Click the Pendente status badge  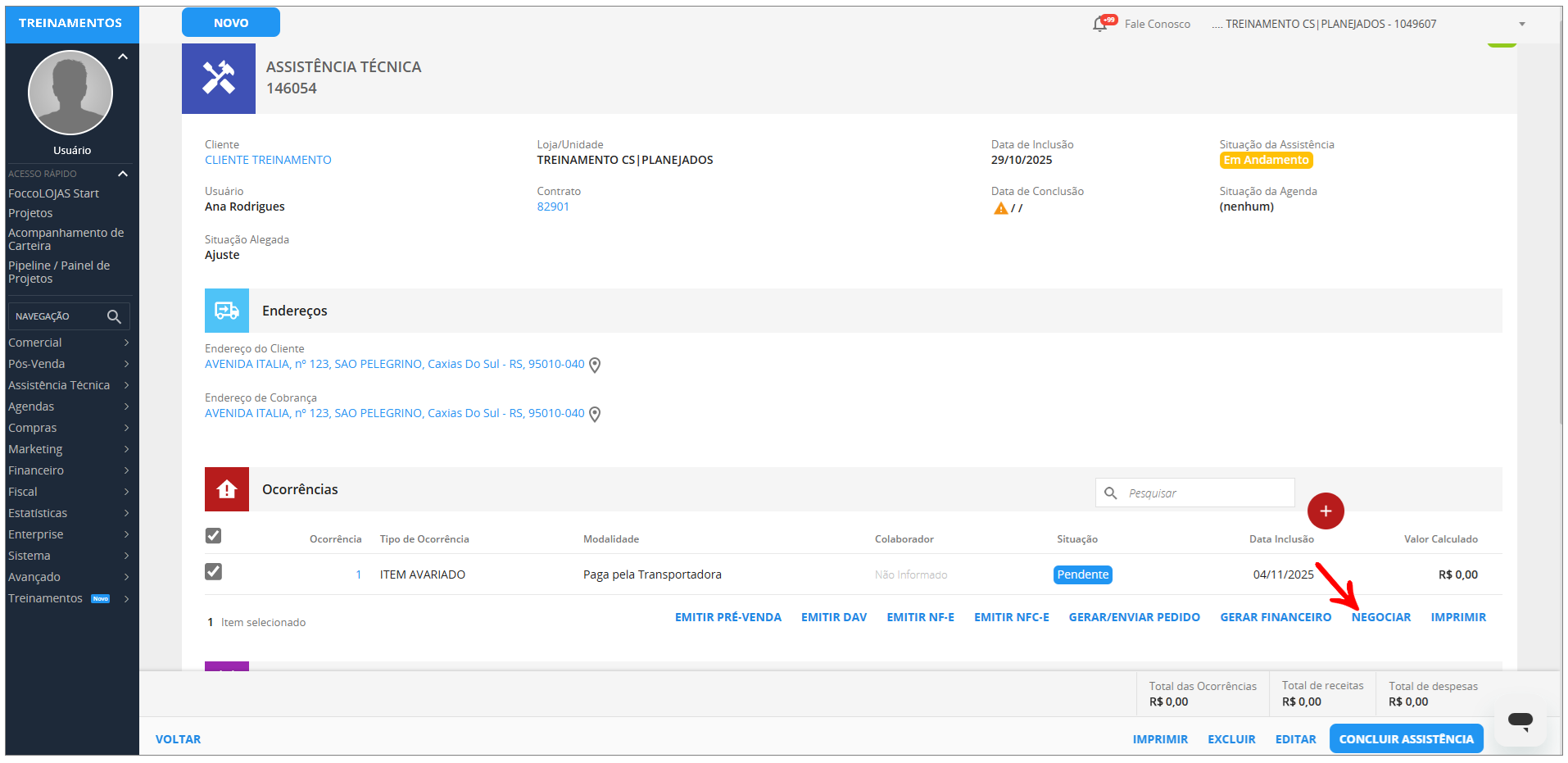pyautogui.click(x=1082, y=575)
